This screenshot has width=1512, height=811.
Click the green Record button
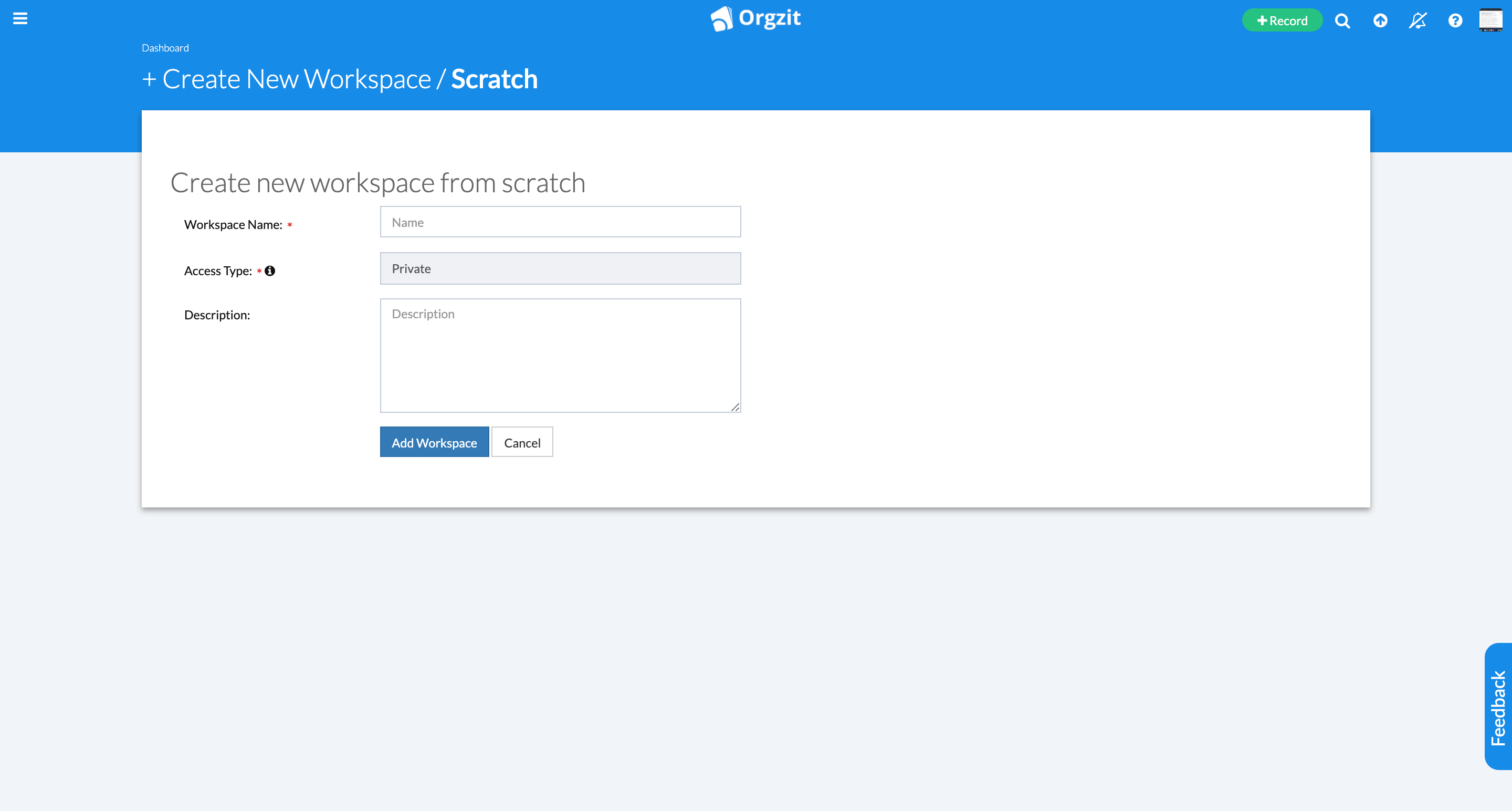coord(1282,20)
